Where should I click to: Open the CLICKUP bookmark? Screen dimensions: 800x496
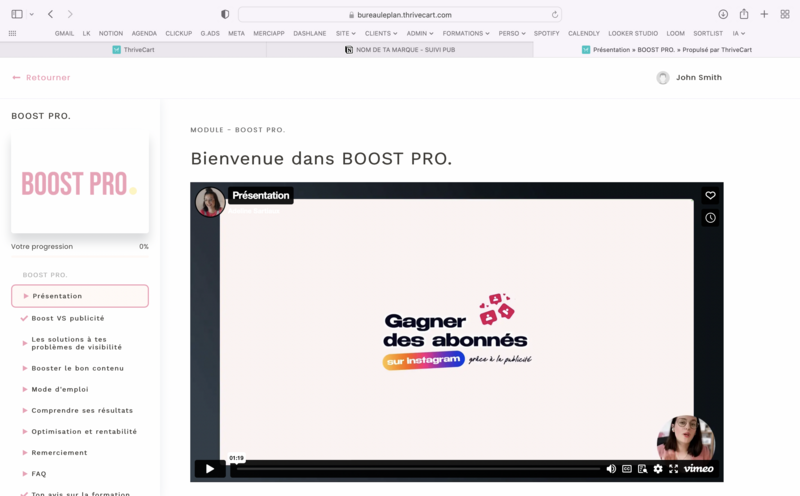pyautogui.click(x=179, y=33)
